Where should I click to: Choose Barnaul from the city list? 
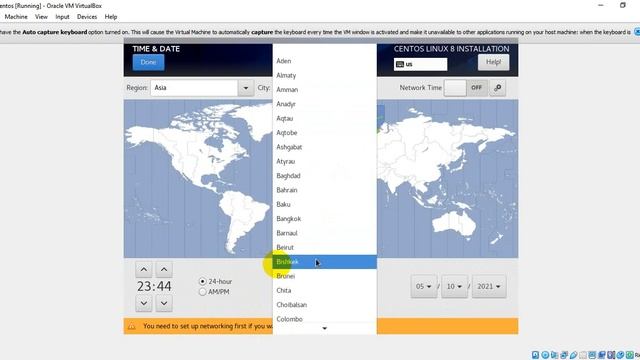pos(324,233)
